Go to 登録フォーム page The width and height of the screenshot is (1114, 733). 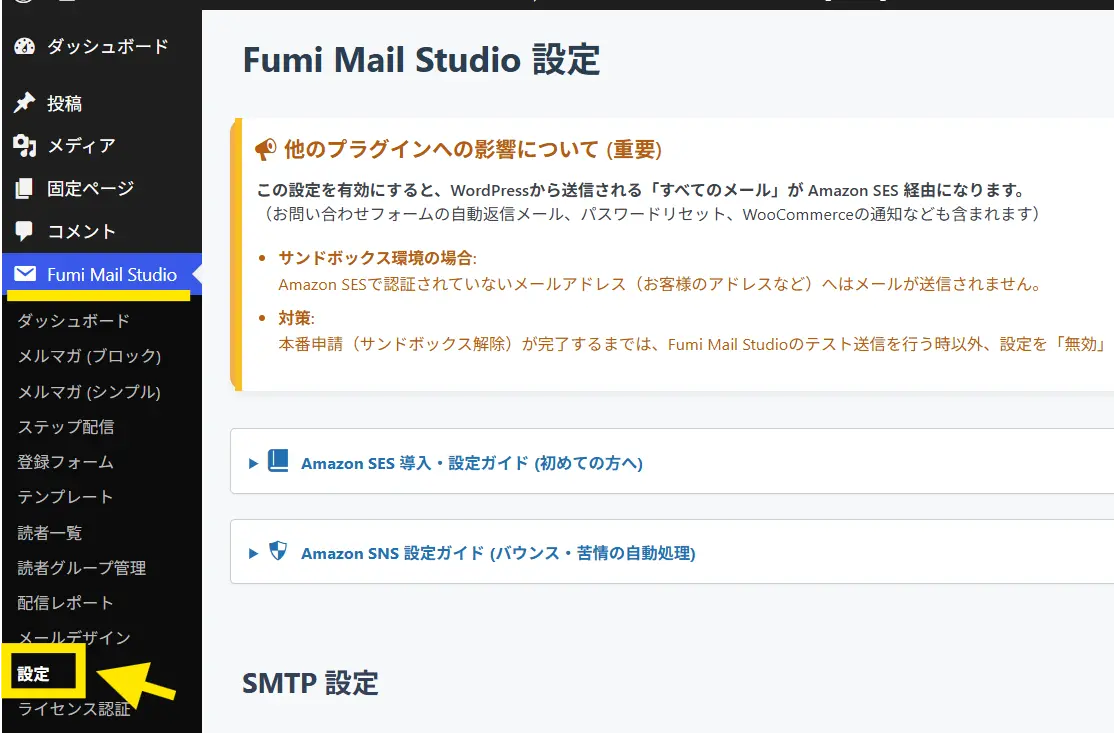[x=66, y=462]
